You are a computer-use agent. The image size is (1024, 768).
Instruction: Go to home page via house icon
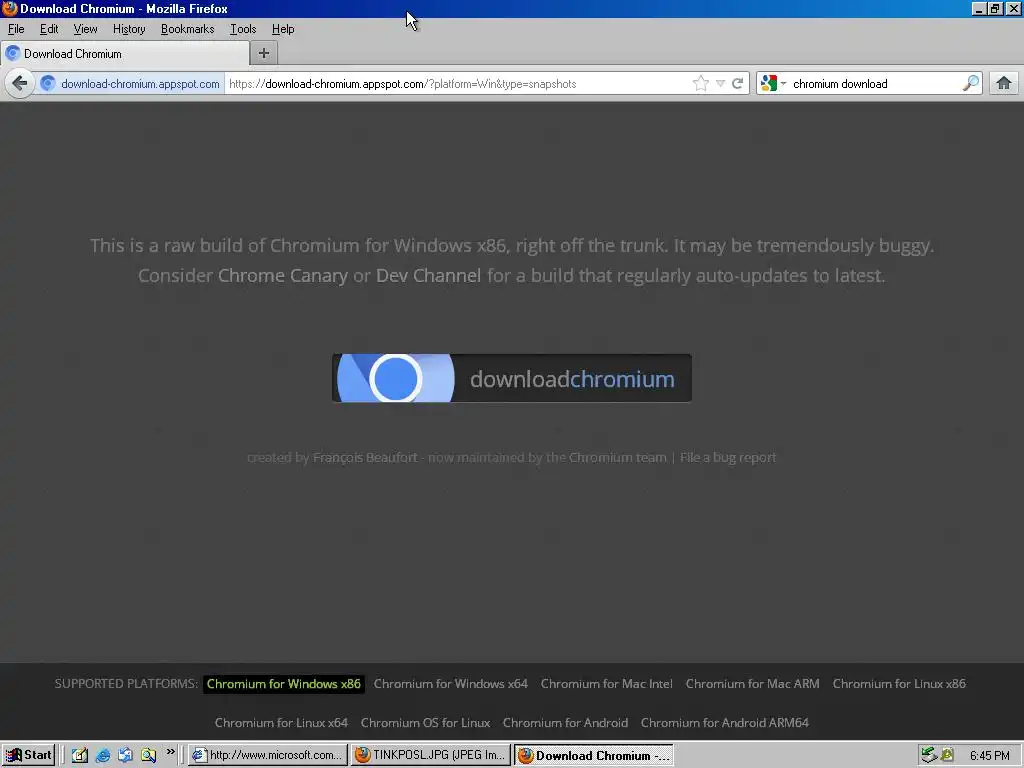[x=1004, y=84]
